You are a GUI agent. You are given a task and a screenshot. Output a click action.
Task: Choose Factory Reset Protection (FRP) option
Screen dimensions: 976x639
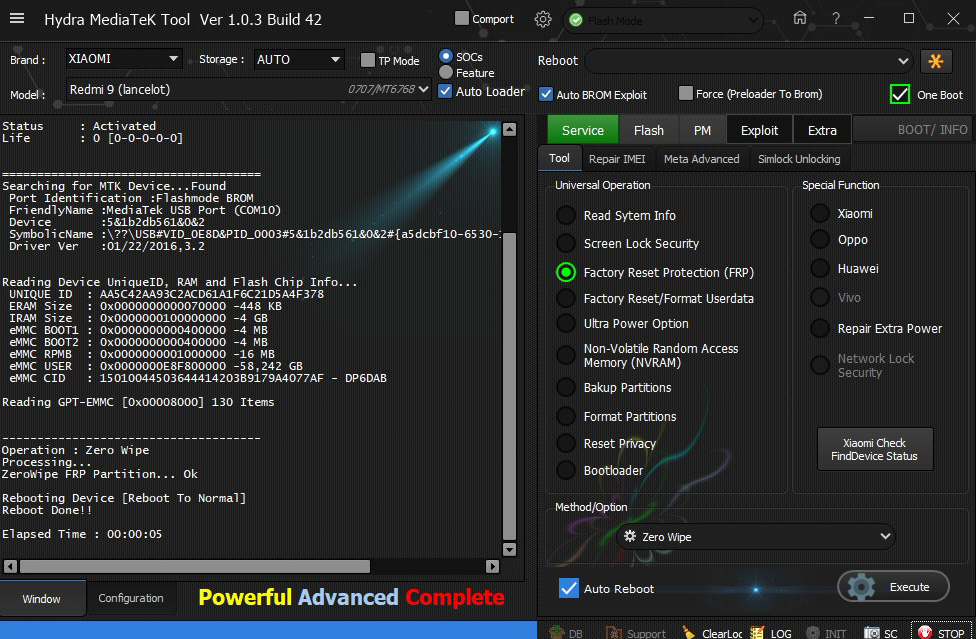[566, 272]
